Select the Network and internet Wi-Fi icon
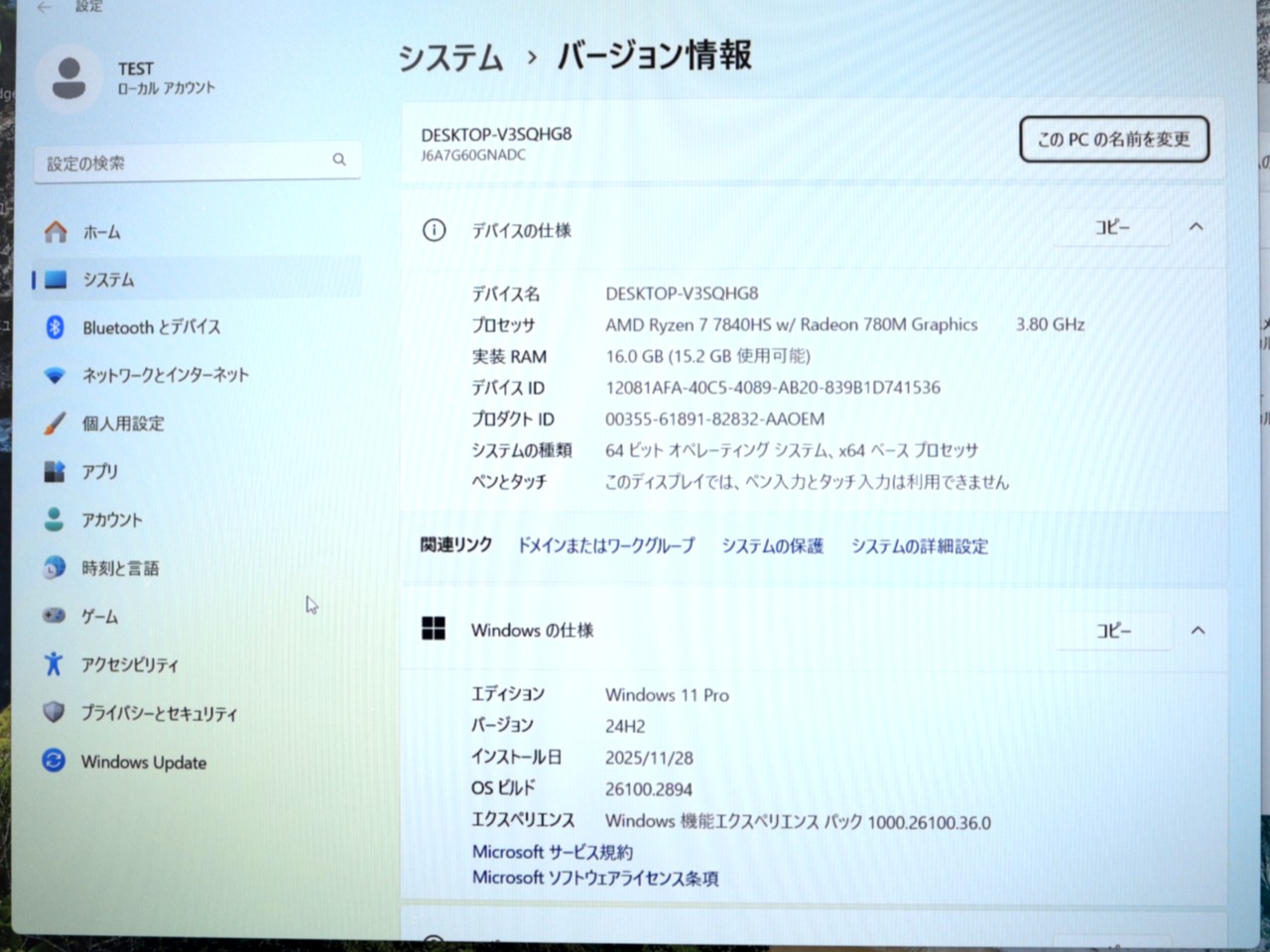 pyautogui.click(x=56, y=376)
